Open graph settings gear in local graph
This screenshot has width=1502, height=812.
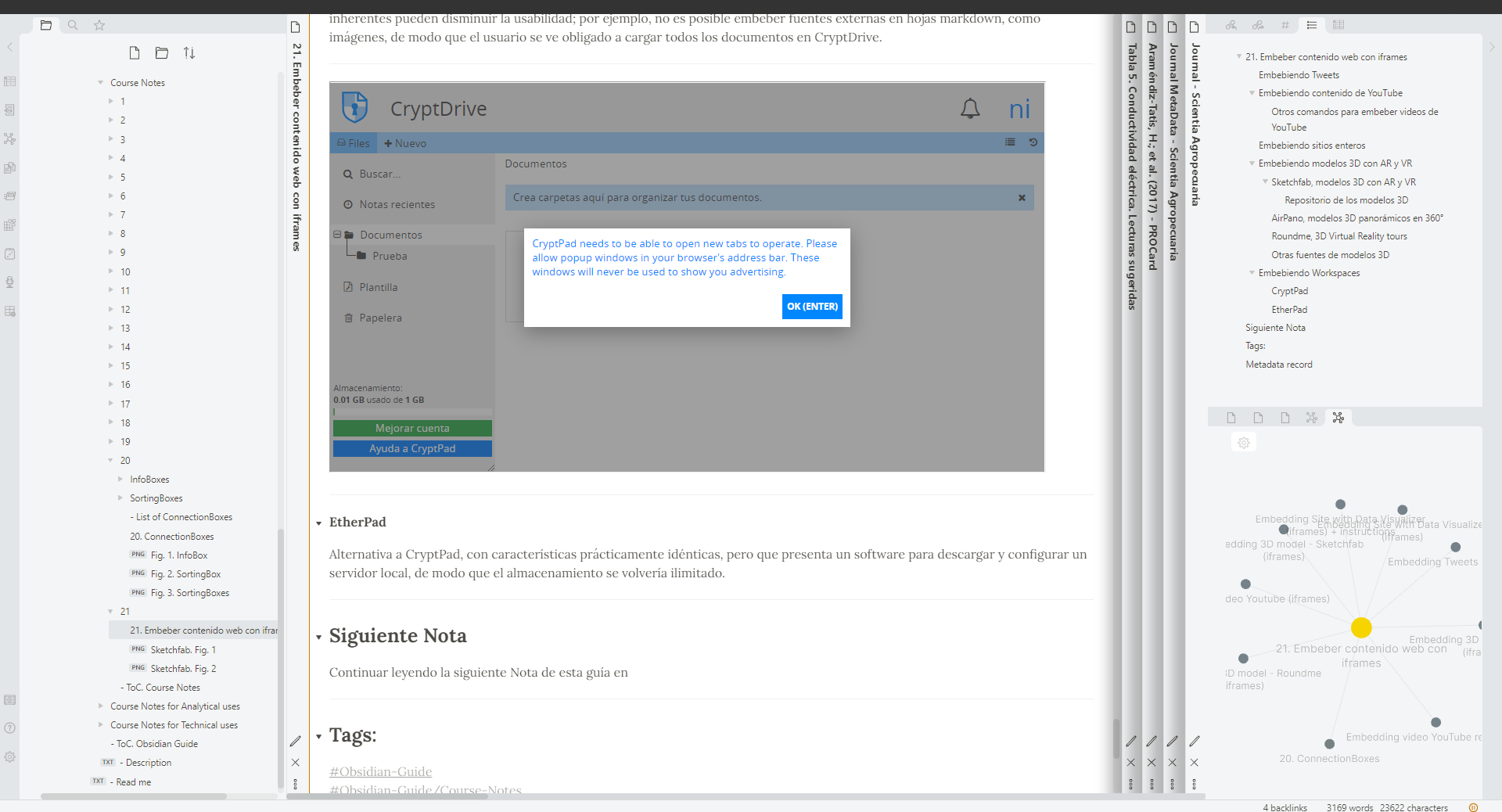(1244, 443)
